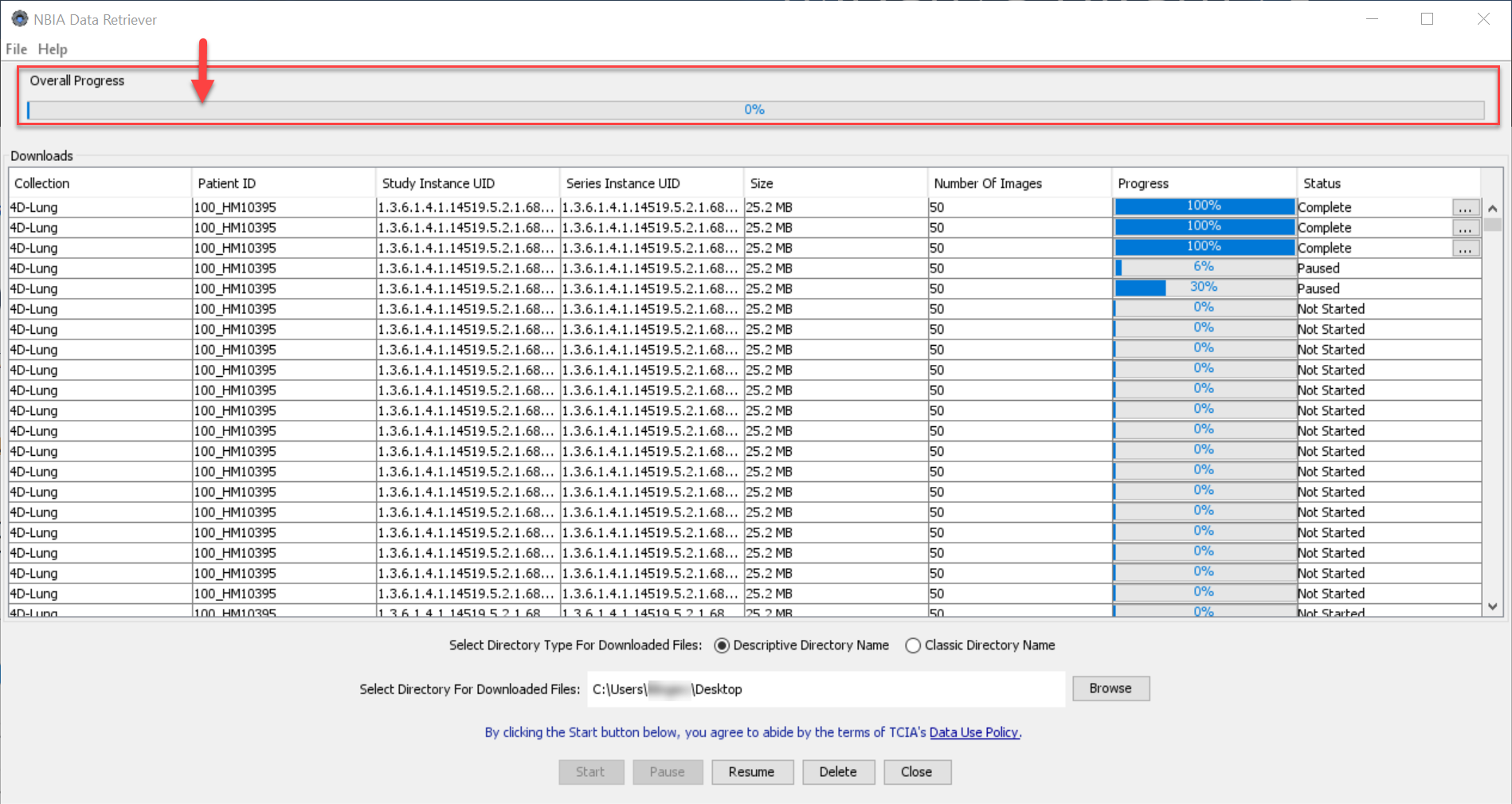This screenshot has height=804, width=1512.
Task: Click the downloads table scroll-up arrow
Action: click(x=1492, y=209)
